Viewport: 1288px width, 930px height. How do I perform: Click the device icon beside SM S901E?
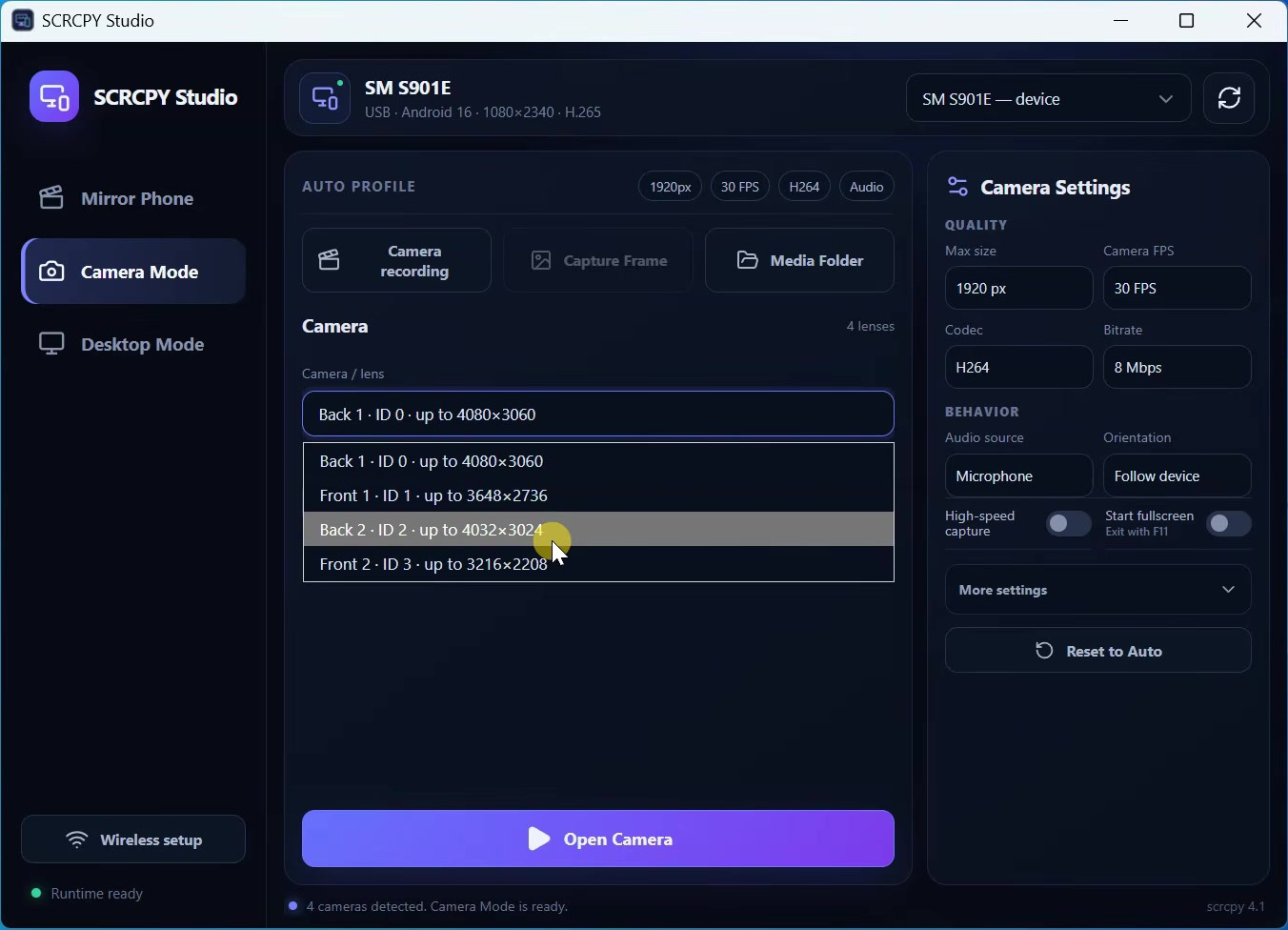click(326, 98)
